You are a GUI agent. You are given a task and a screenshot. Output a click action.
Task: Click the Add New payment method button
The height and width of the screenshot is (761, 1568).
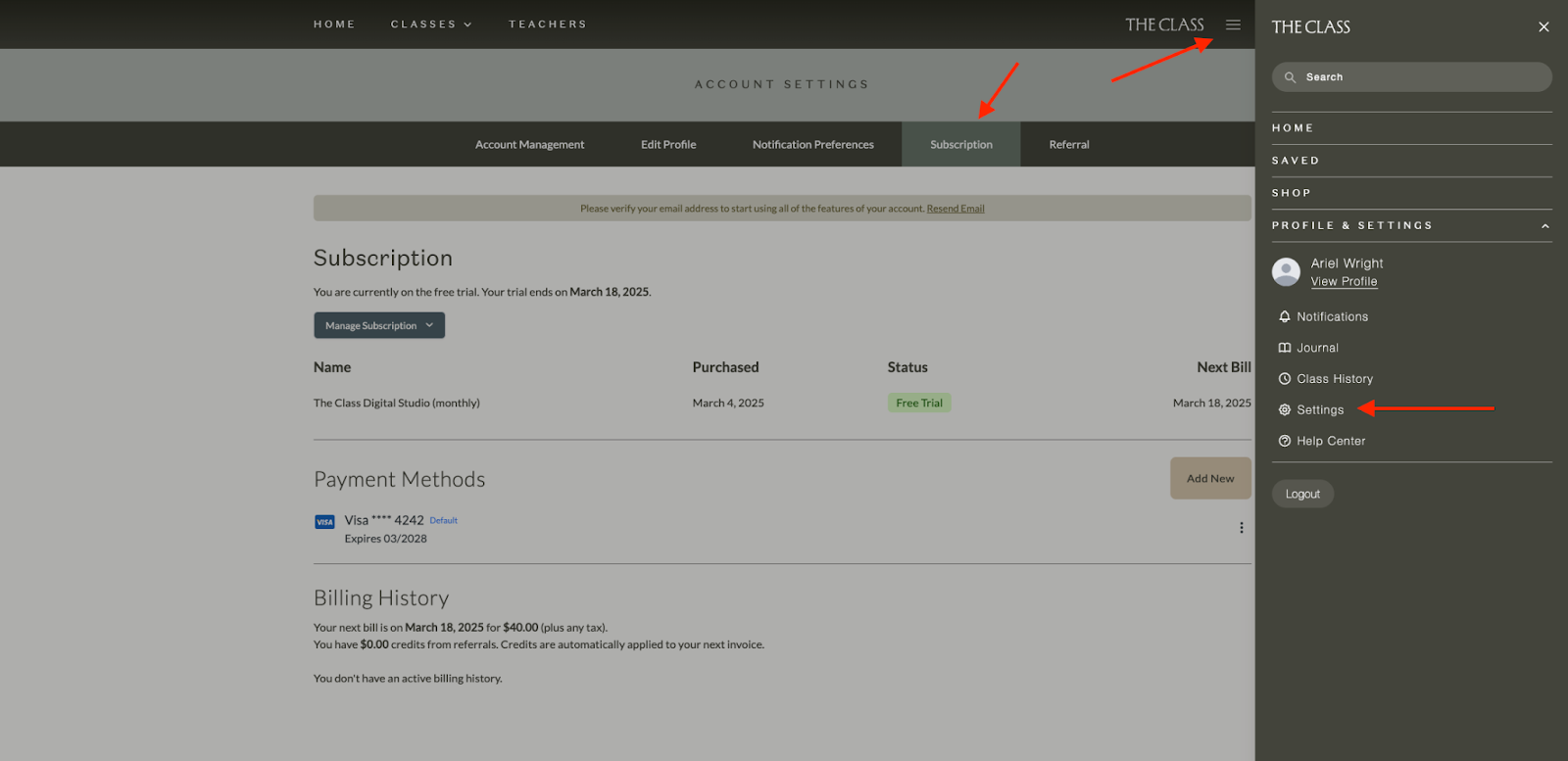click(x=1210, y=479)
